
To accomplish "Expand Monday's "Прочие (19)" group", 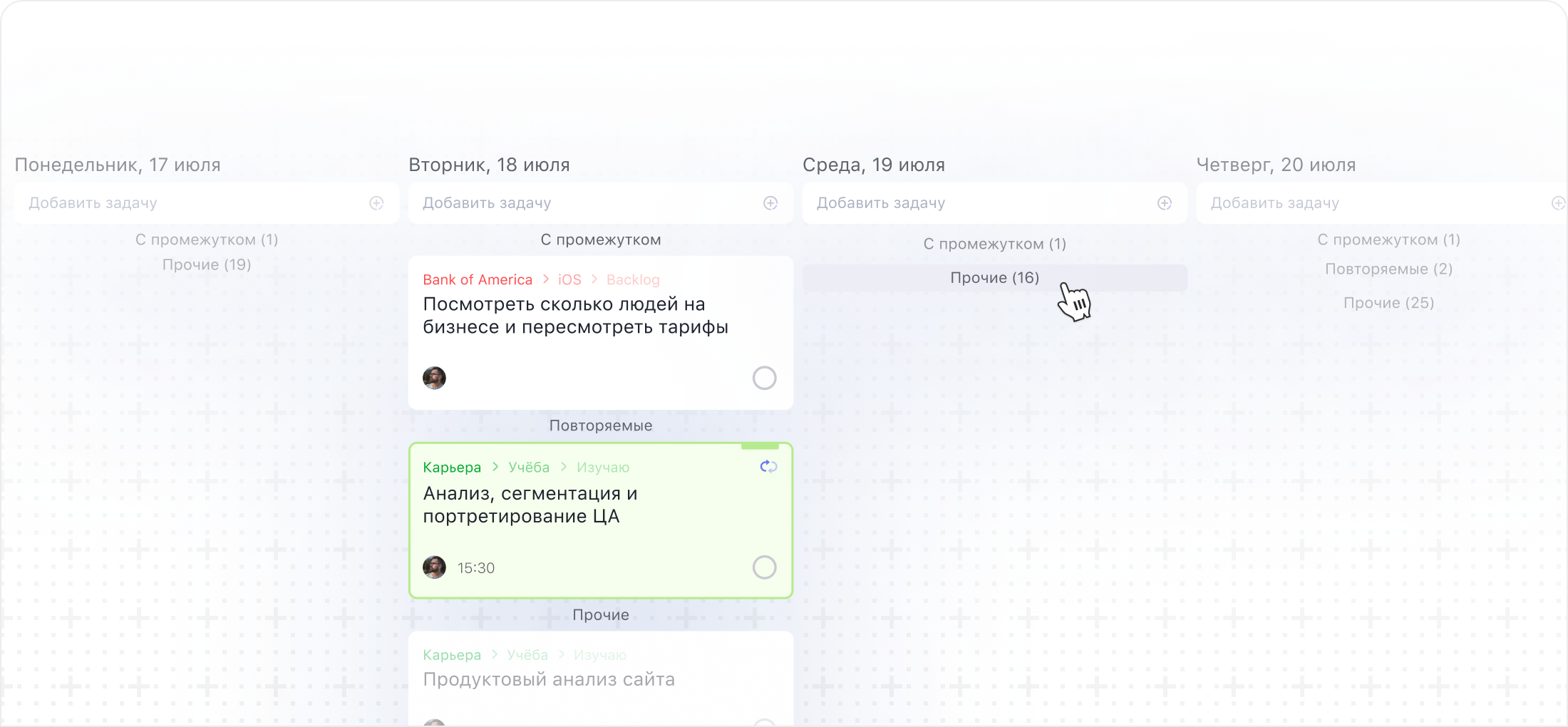I will click(x=207, y=265).
